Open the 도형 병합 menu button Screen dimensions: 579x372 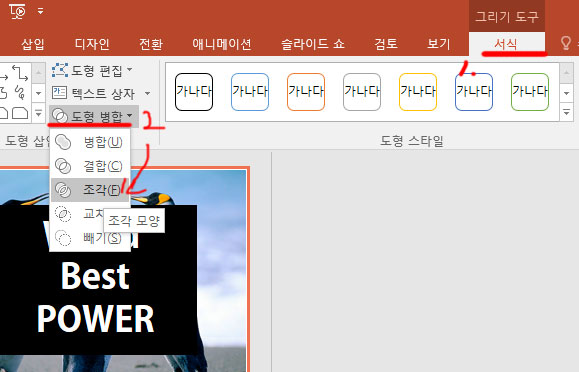pyautogui.click(x=94, y=117)
